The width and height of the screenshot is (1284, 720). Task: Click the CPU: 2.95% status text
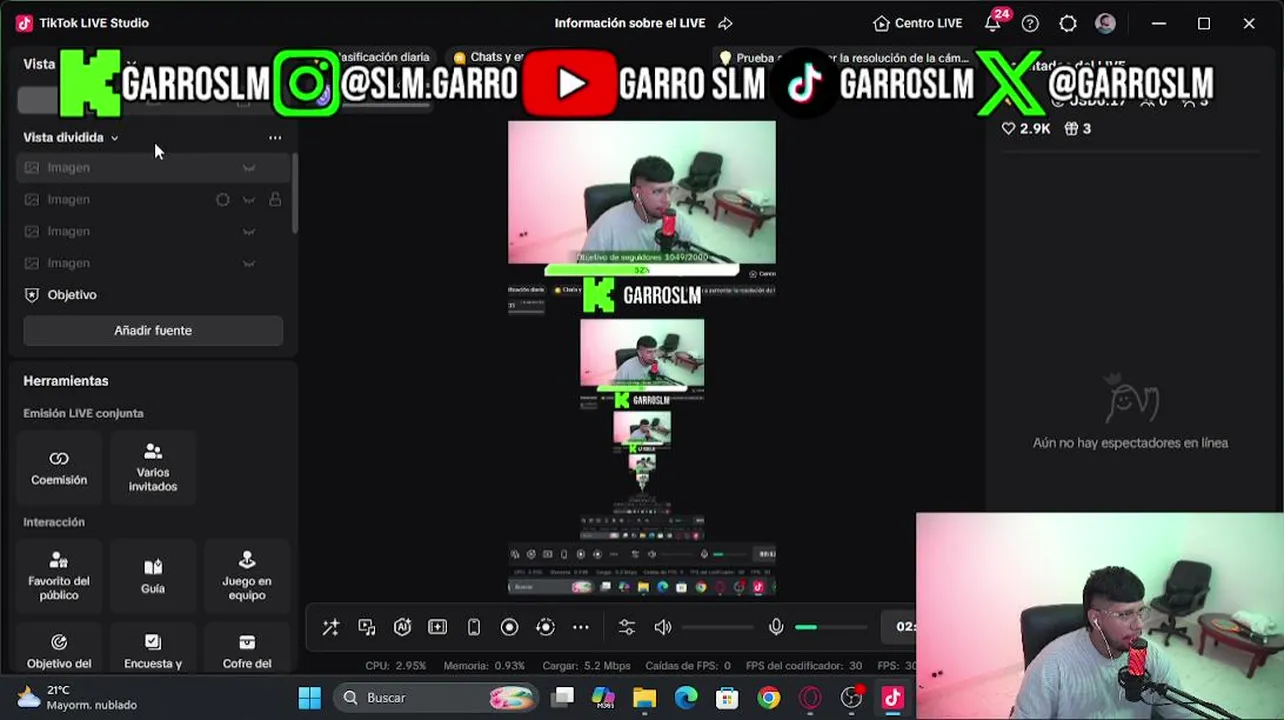[x=396, y=665]
